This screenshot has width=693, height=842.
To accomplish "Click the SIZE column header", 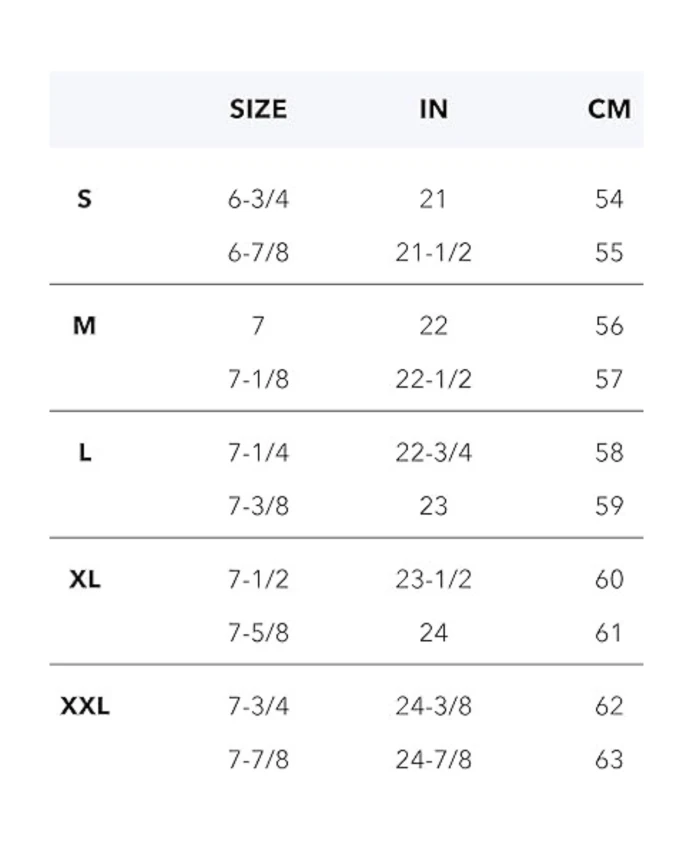I will tap(258, 109).
